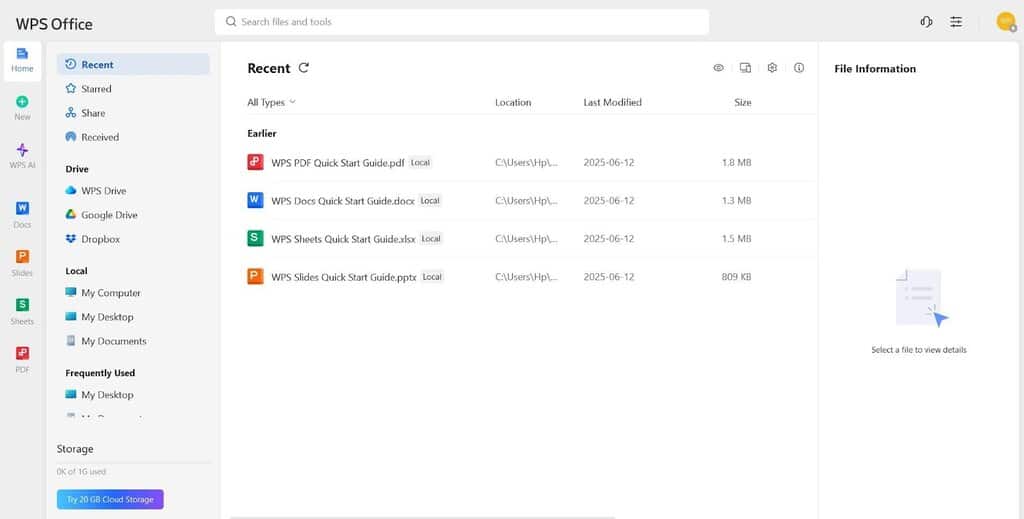Open the support headset icon

click(926, 22)
